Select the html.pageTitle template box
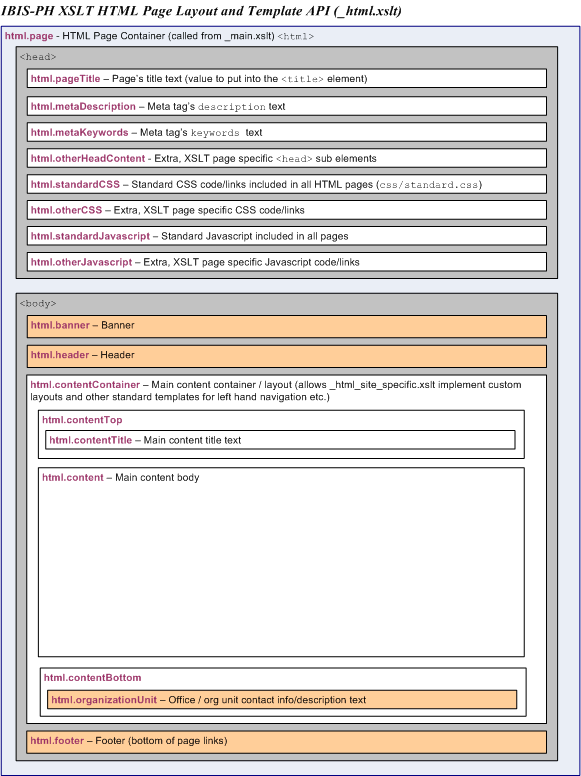Image resolution: width=581 pixels, height=776 pixels. 287,78
